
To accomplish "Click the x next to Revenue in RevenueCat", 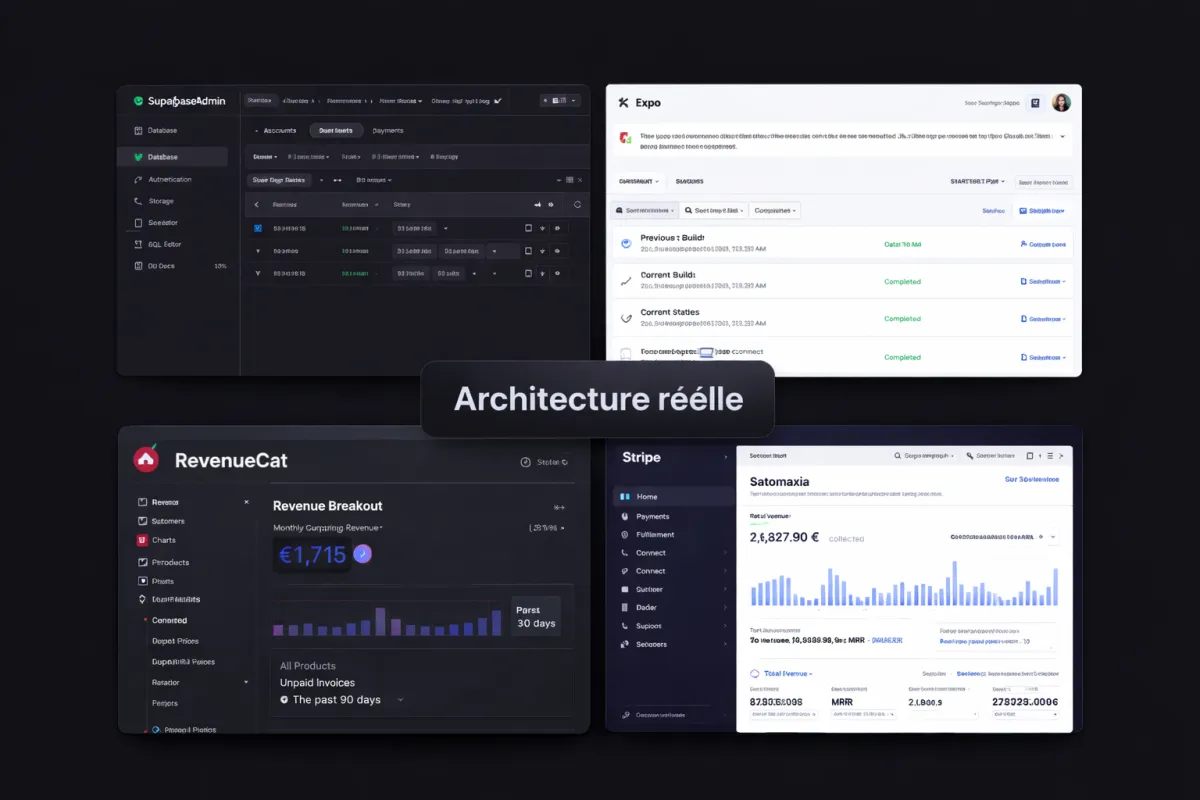I will click(246, 502).
